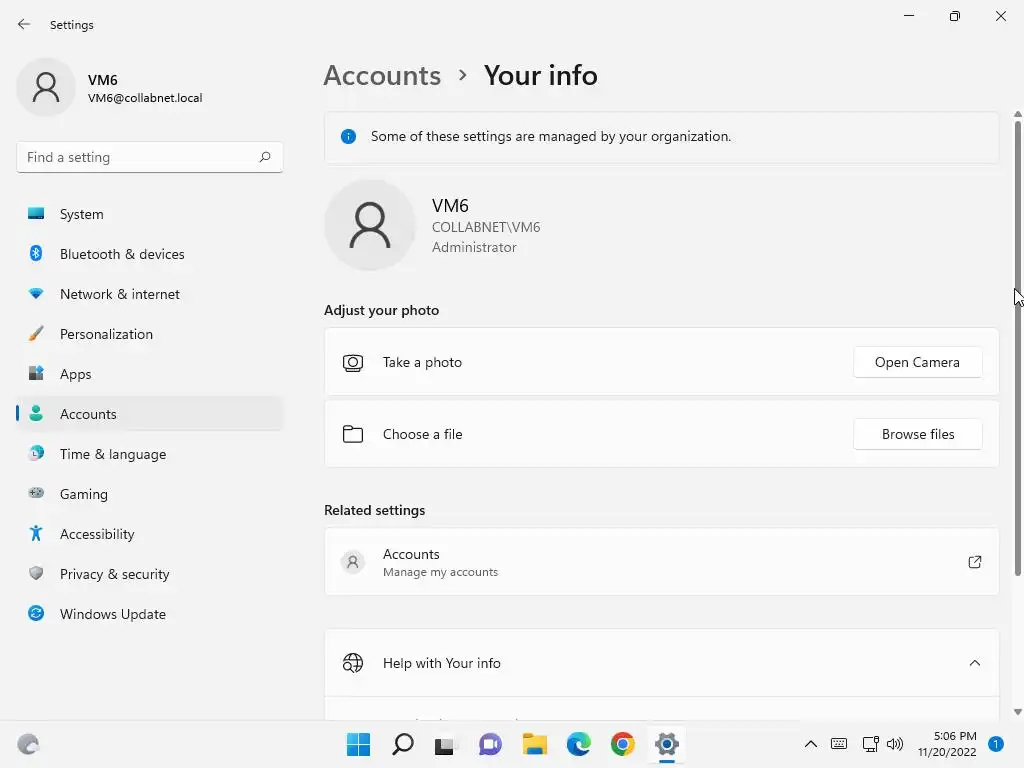Open System settings category

coord(150,214)
